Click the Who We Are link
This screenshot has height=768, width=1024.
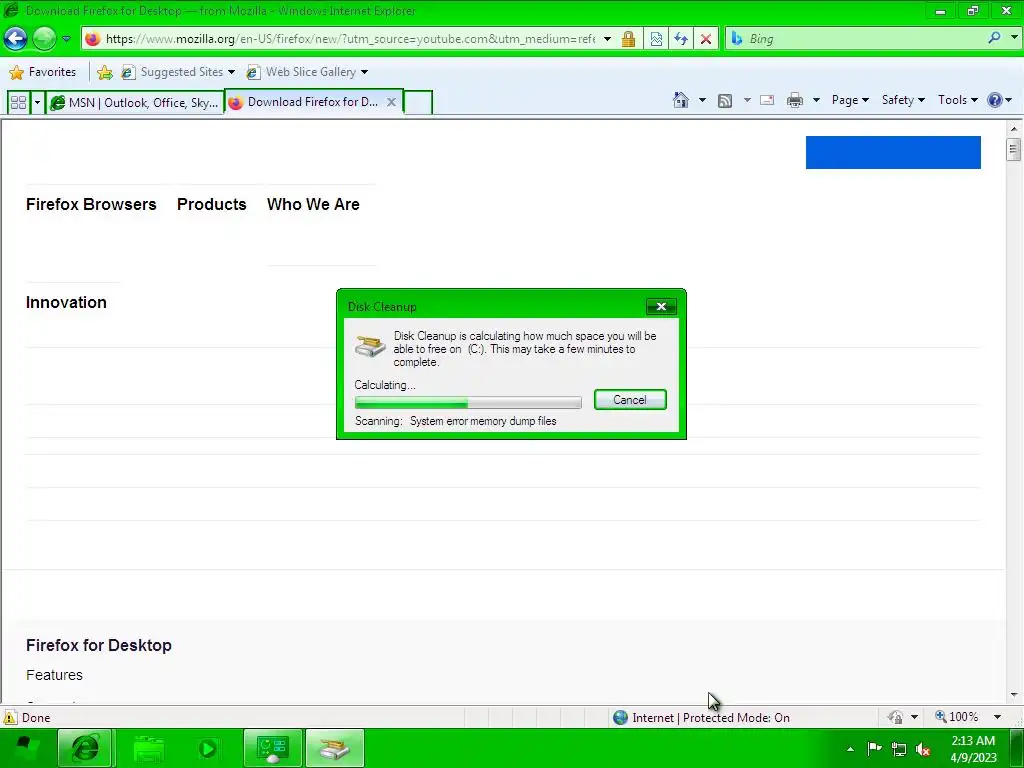[x=313, y=204]
